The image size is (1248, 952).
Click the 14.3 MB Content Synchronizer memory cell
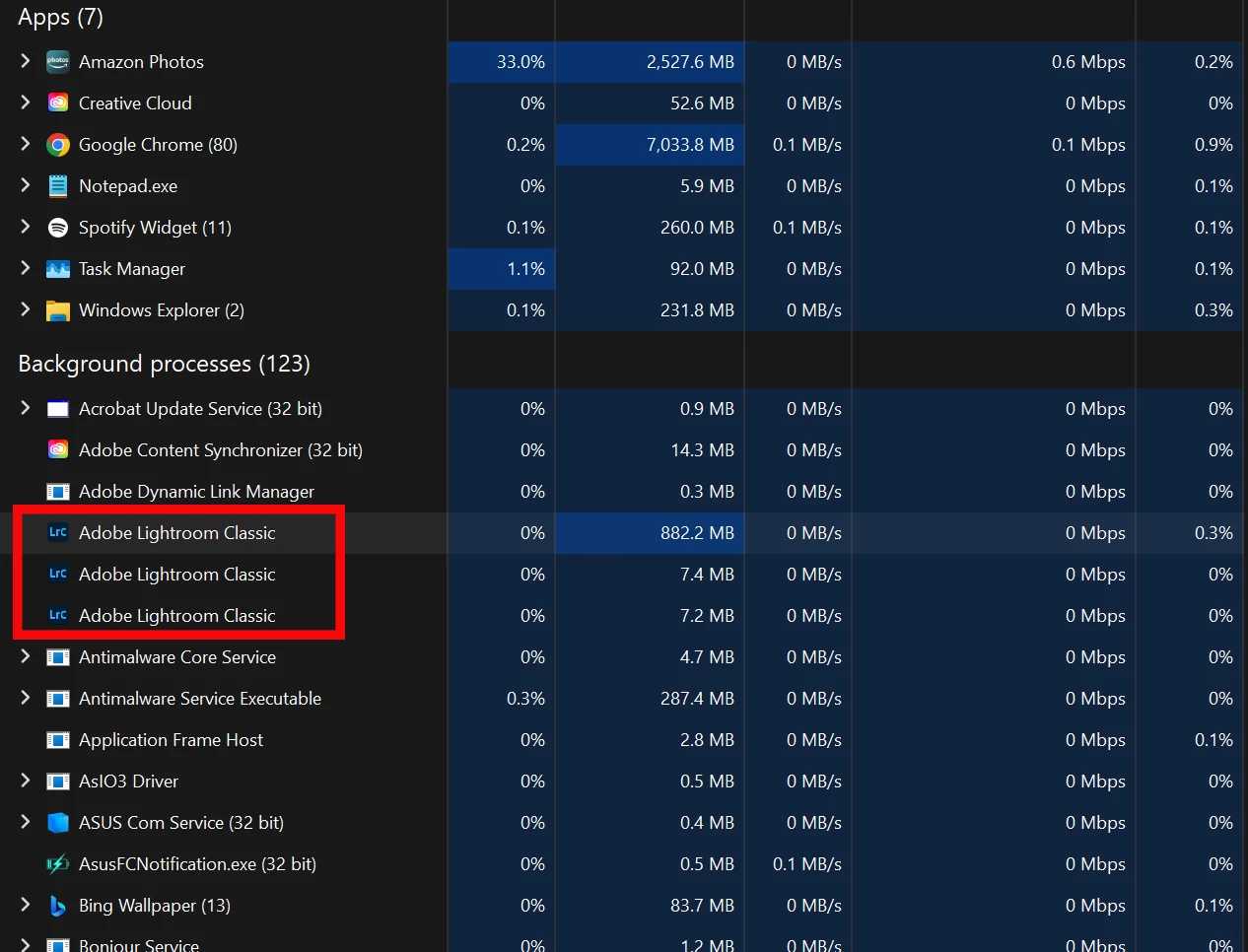(x=650, y=450)
